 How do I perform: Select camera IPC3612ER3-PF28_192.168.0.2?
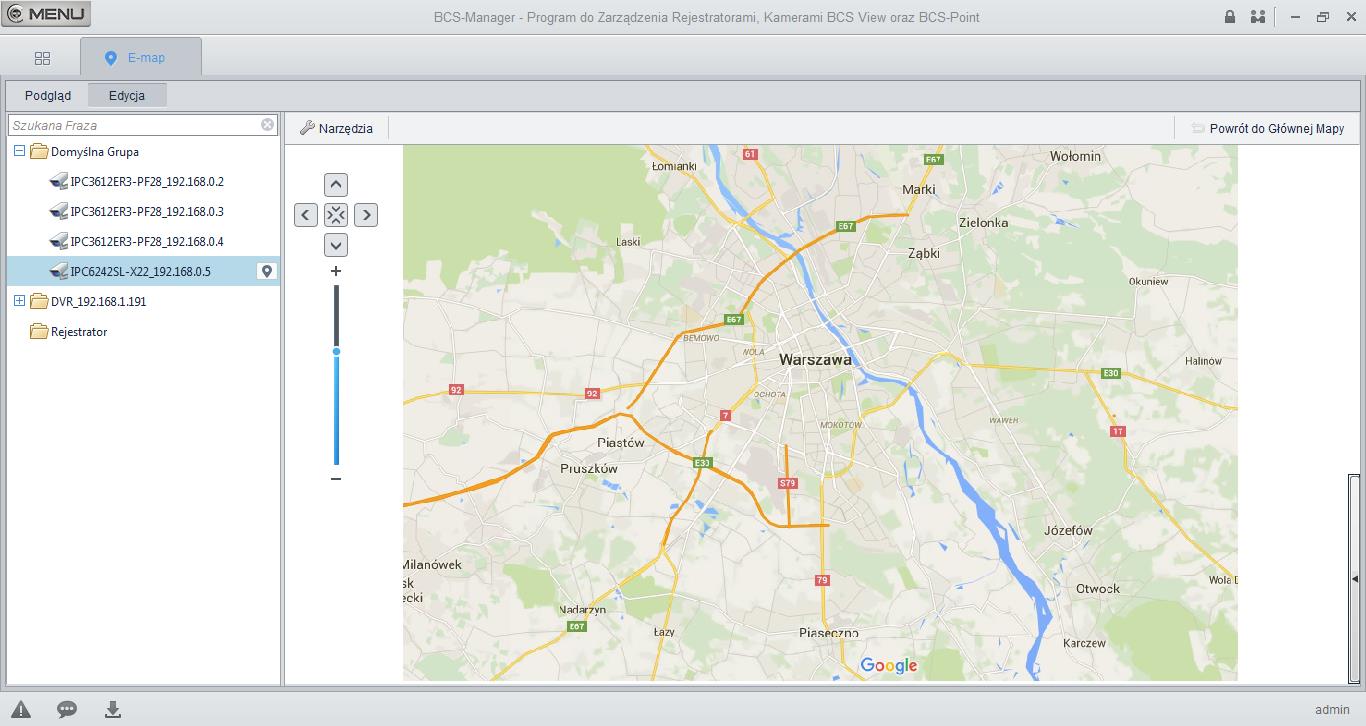pos(147,182)
